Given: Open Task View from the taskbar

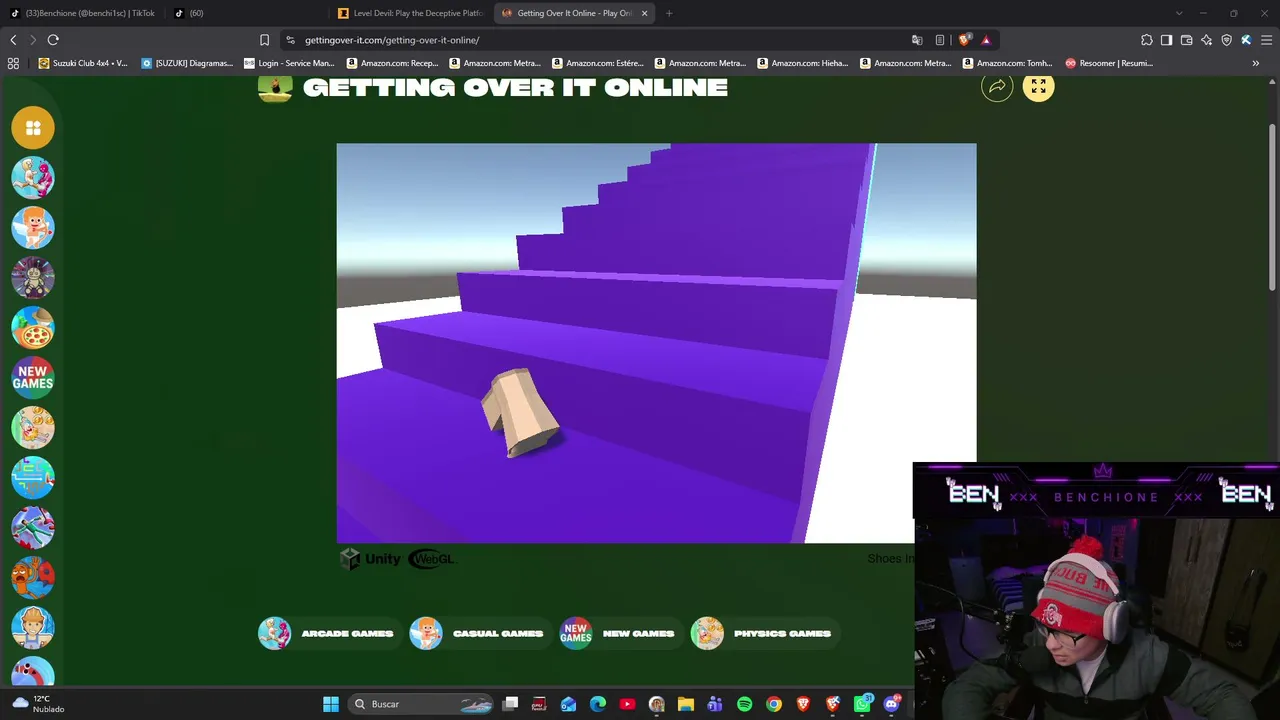Looking at the screenshot, I should tap(510, 704).
